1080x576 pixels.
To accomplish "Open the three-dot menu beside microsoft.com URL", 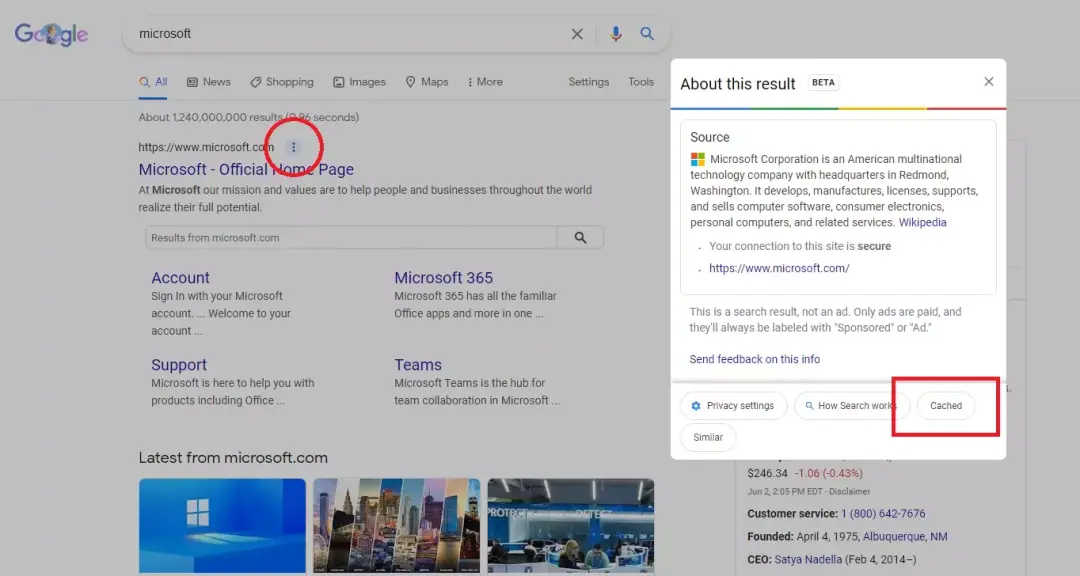I will pos(293,147).
